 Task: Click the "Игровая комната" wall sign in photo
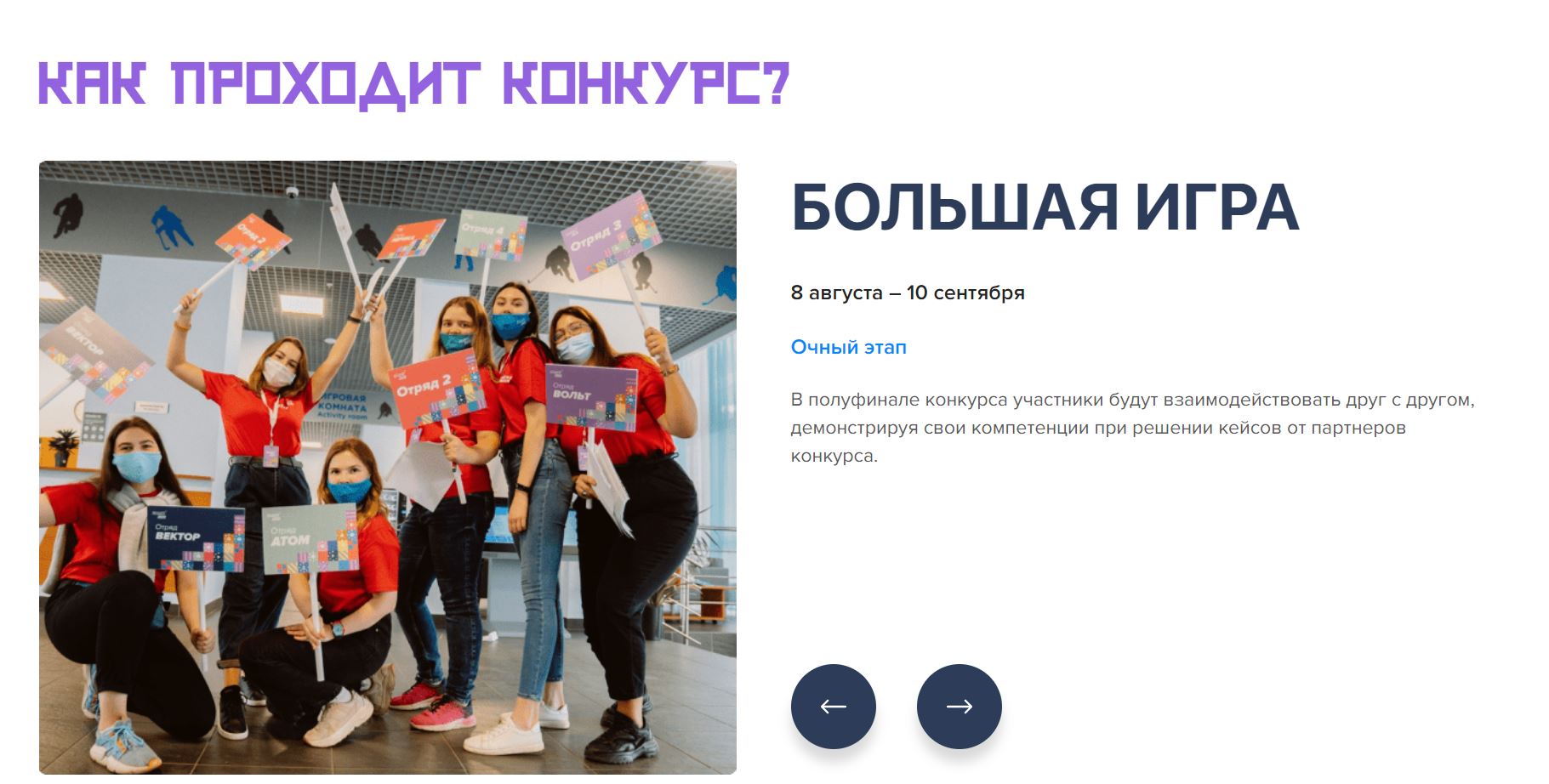342,406
